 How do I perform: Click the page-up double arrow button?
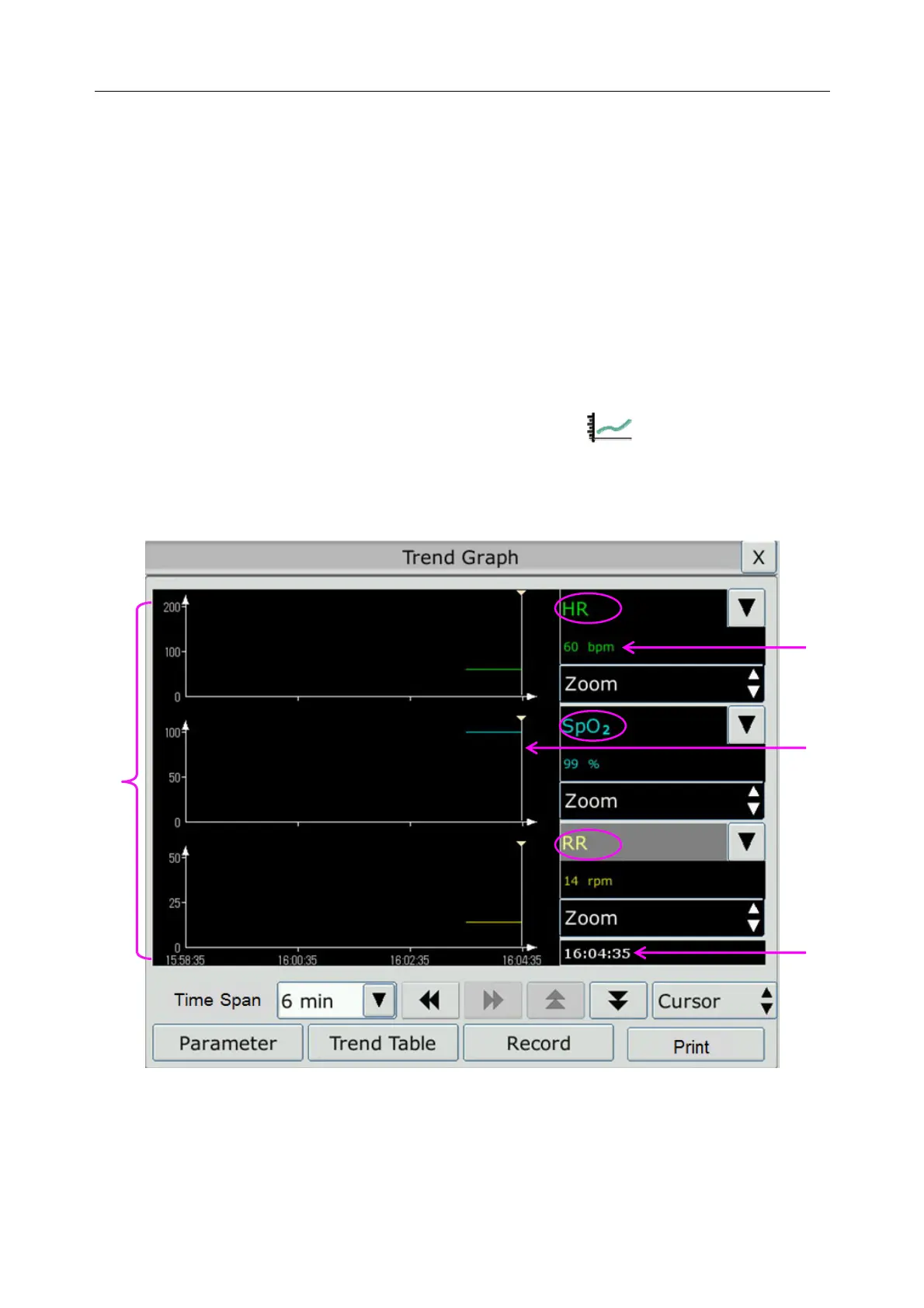pos(554,1000)
